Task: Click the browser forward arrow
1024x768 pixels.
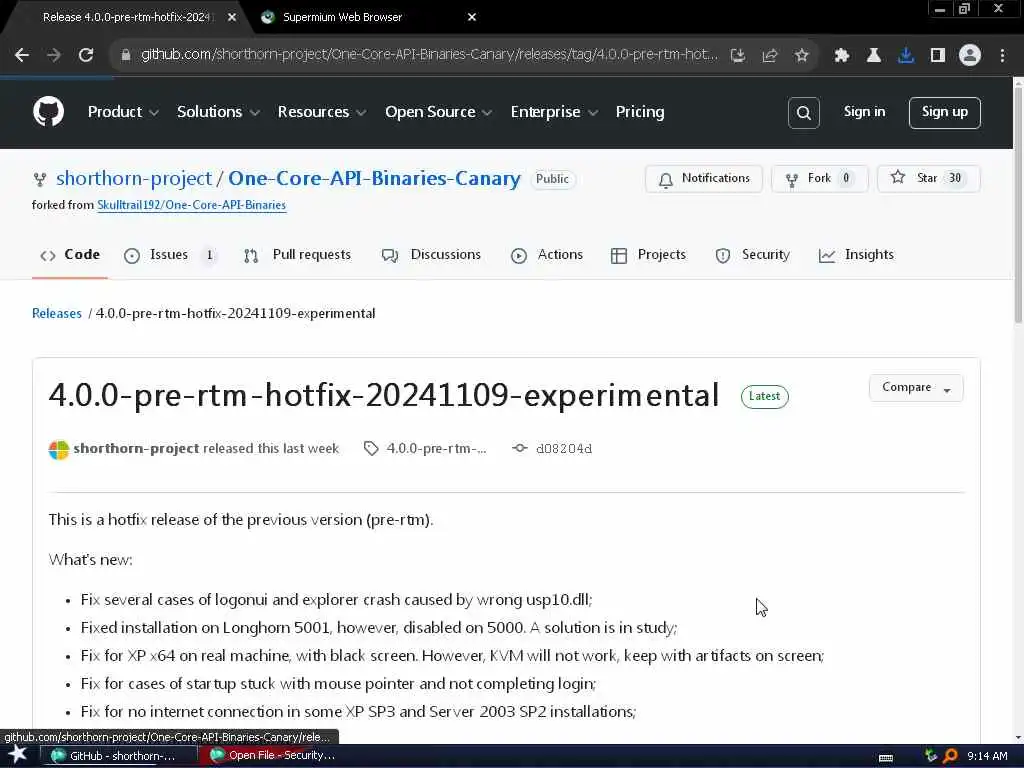Action: (x=54, y=55)
